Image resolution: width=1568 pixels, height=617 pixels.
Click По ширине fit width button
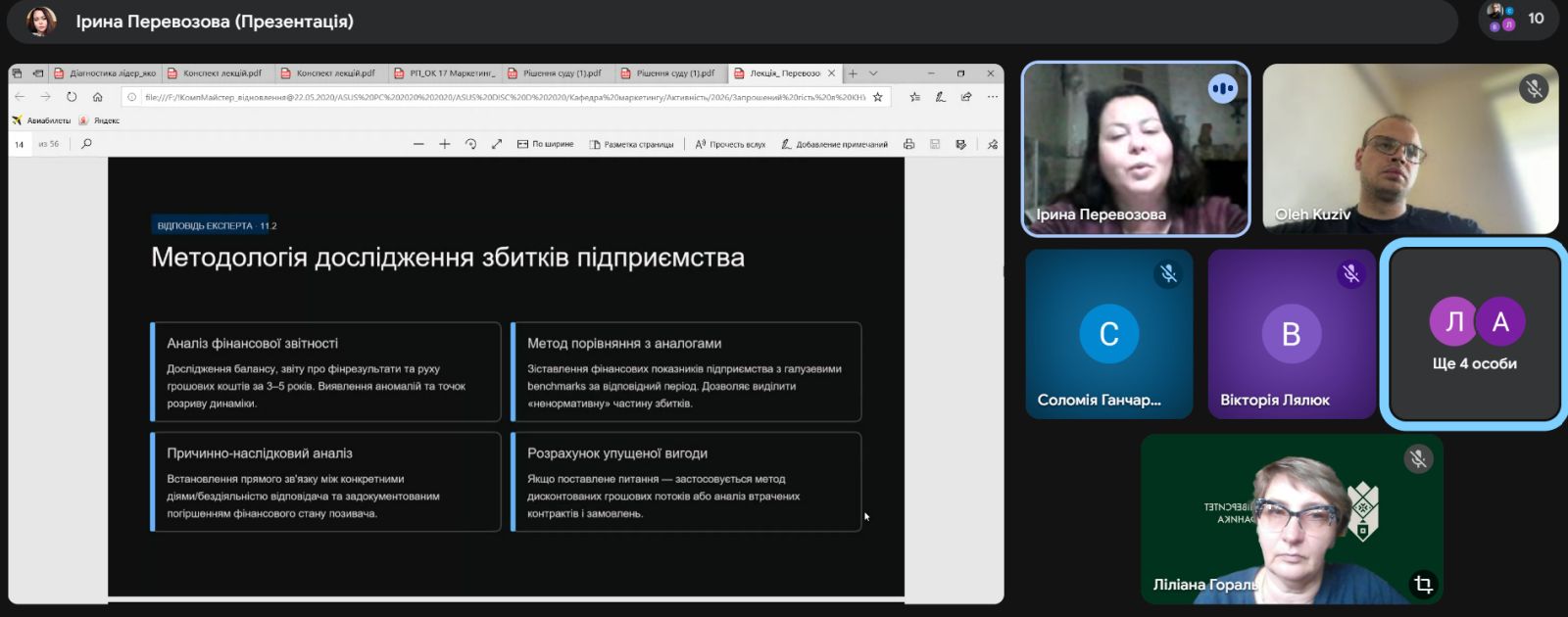coord(546,144)
